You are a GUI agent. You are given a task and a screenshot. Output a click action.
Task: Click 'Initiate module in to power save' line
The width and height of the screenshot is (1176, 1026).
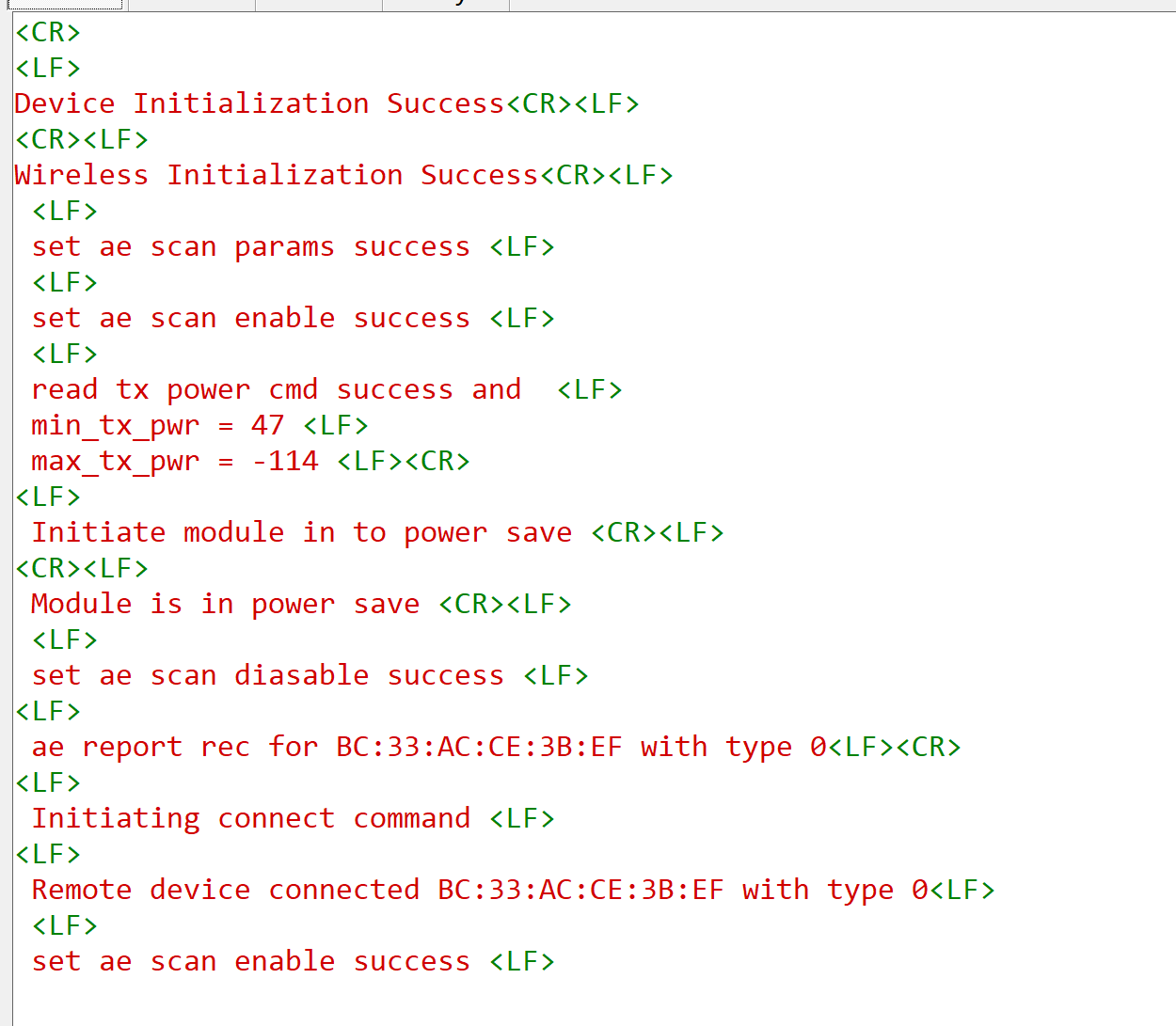pyautogui.click(x=301, y=532)
